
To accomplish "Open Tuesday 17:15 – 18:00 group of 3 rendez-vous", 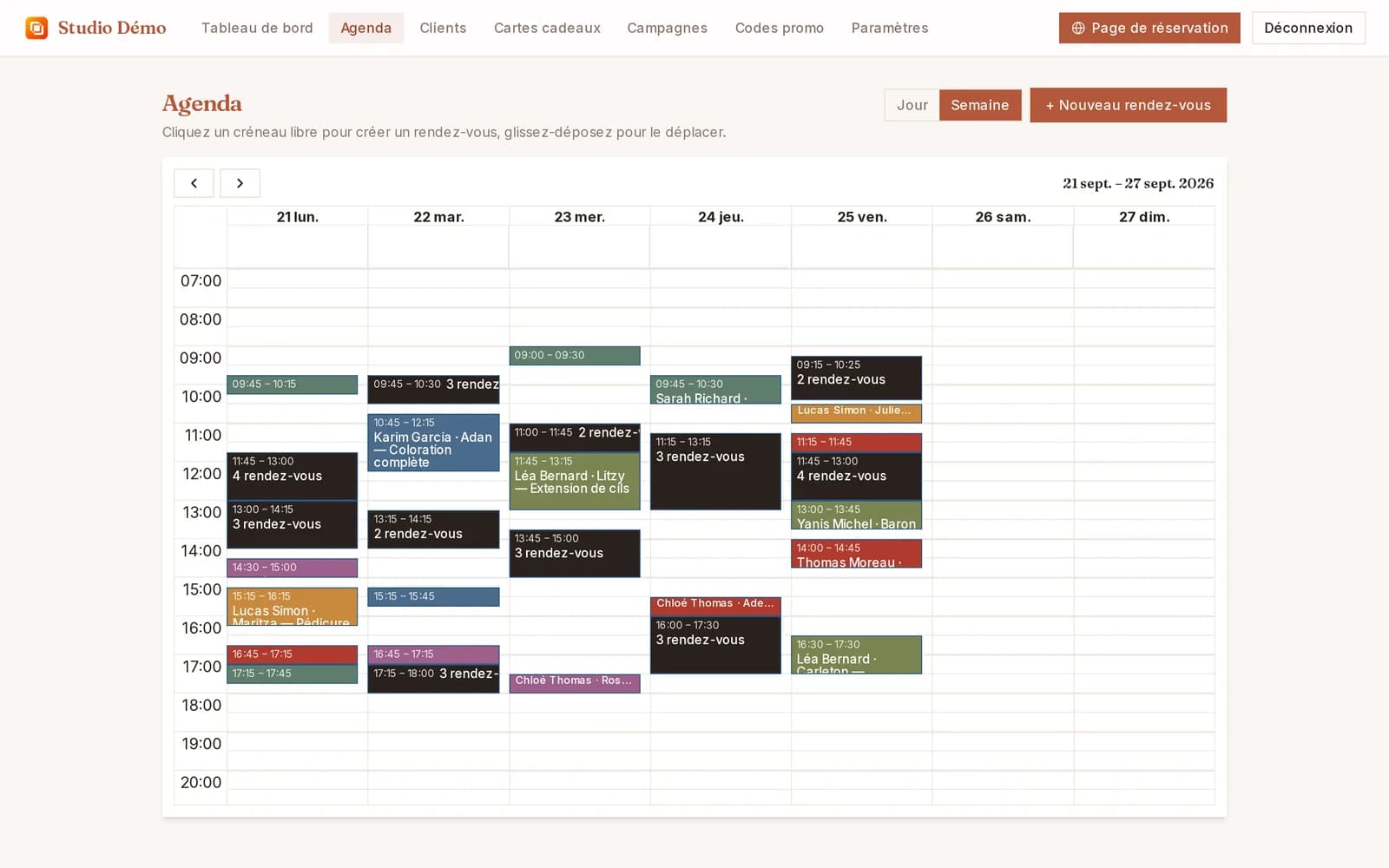I will pos(433,679).
